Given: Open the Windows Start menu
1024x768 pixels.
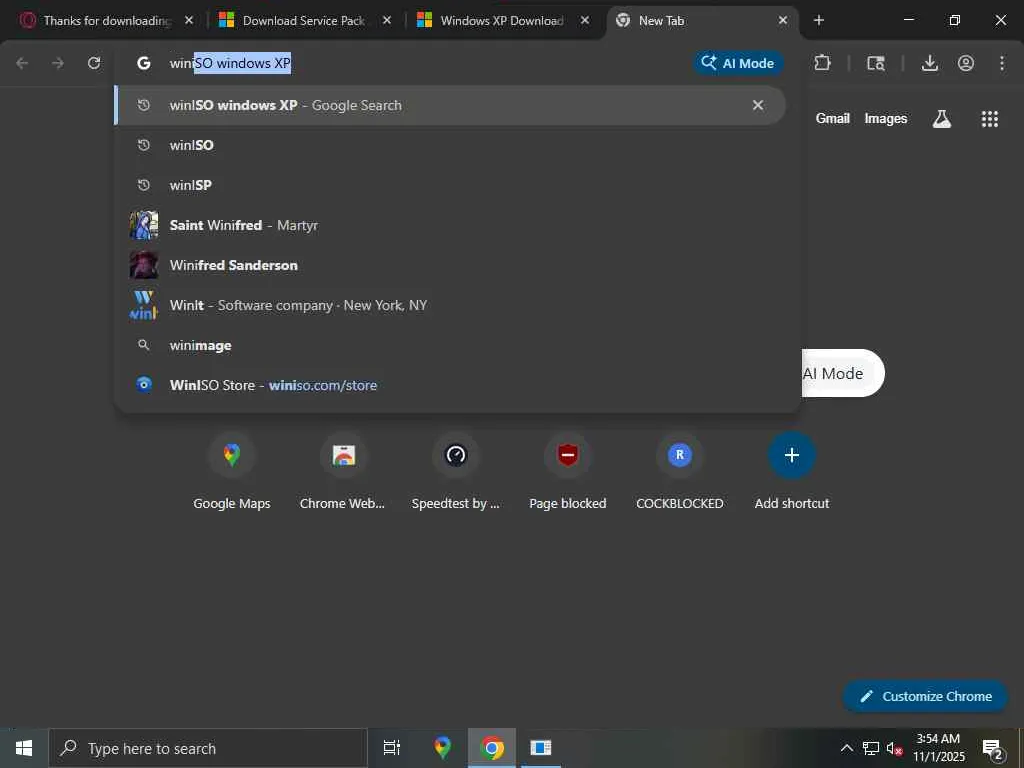Looking at the screenshot, I should tap(24, 748).
